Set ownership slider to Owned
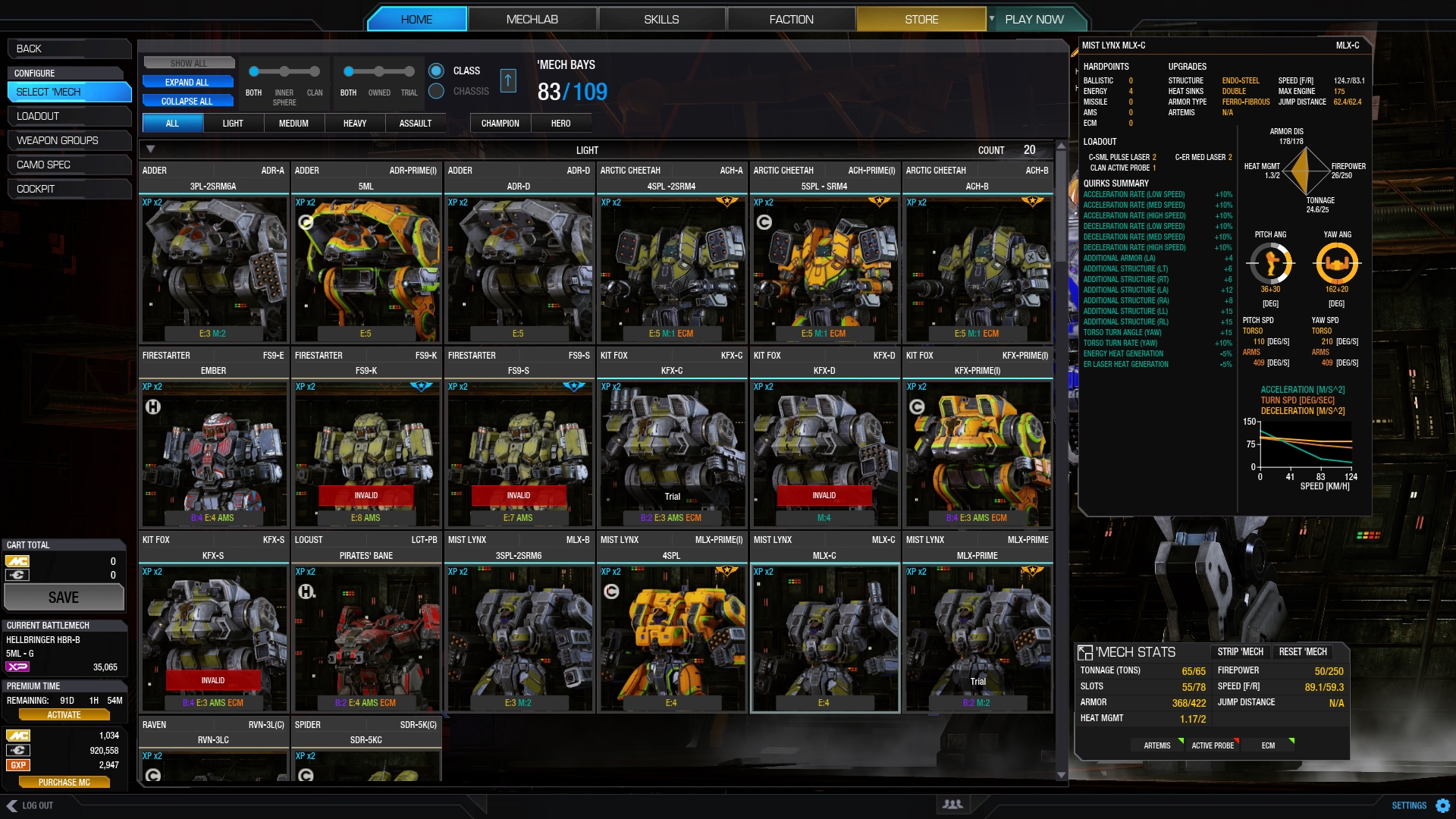The height and width of the screenshot is (819, 1456). click(379, 71)
